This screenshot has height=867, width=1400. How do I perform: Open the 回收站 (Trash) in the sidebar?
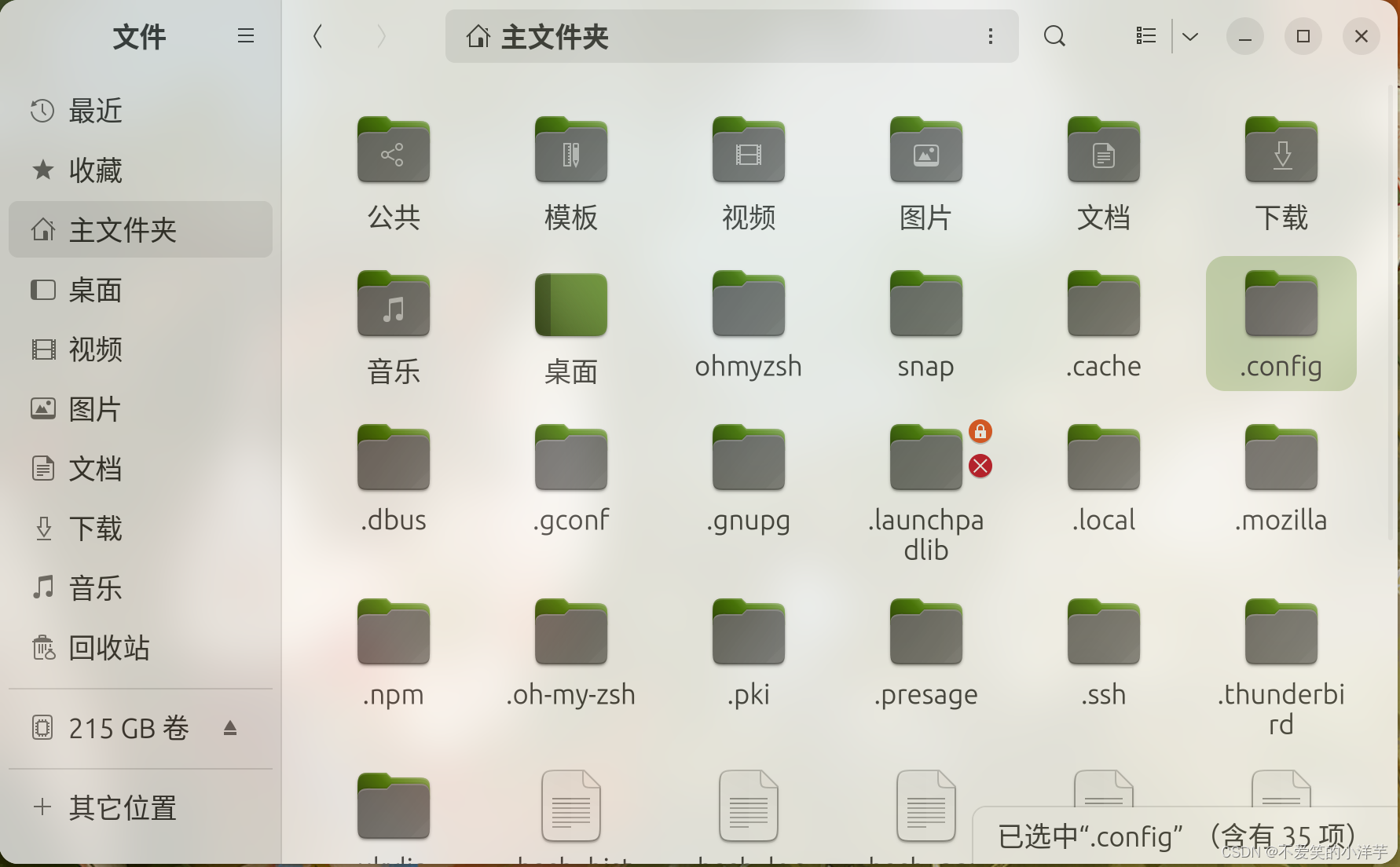(109, 648)
